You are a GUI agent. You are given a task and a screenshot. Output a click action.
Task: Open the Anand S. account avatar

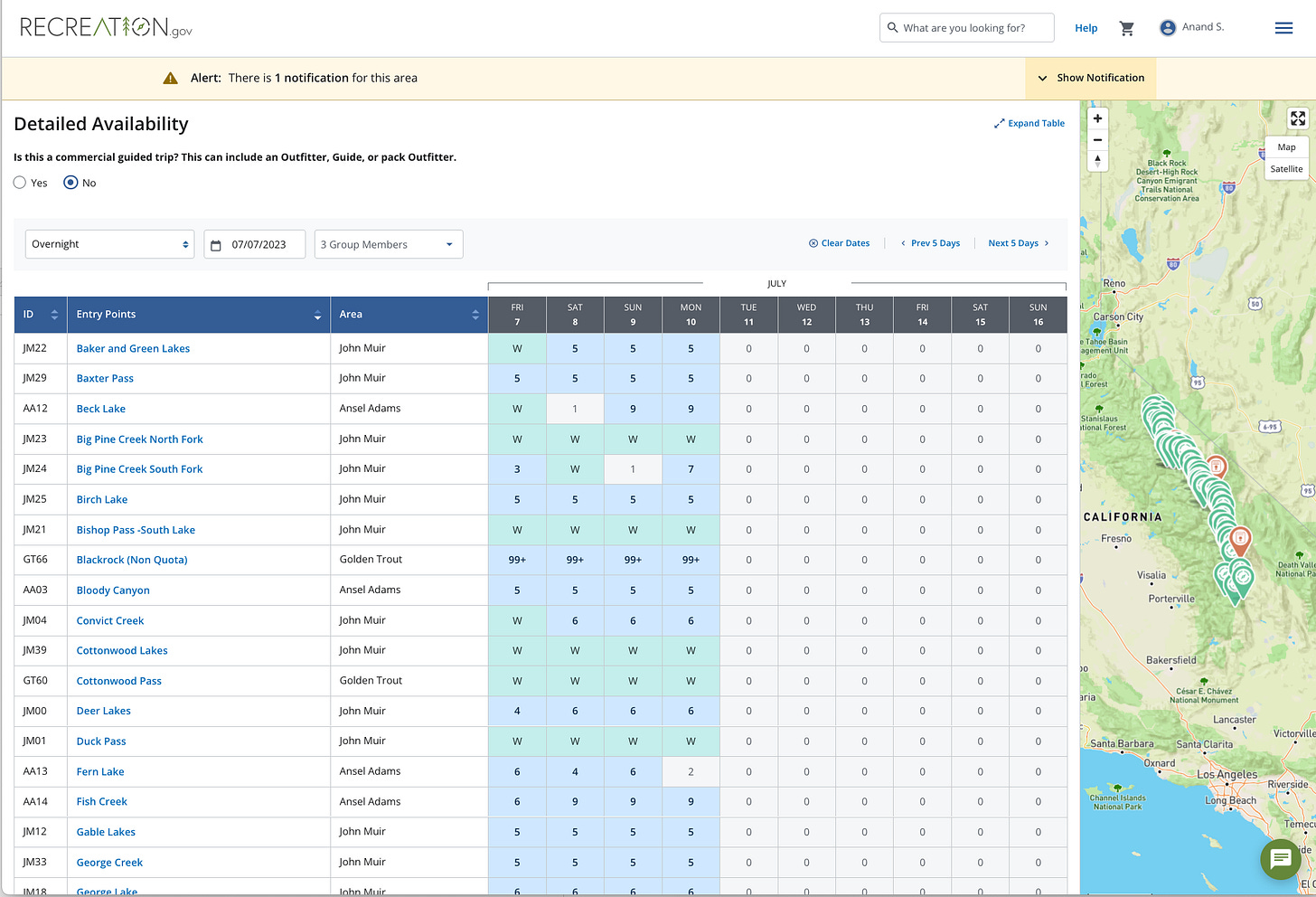point(1168,28)
